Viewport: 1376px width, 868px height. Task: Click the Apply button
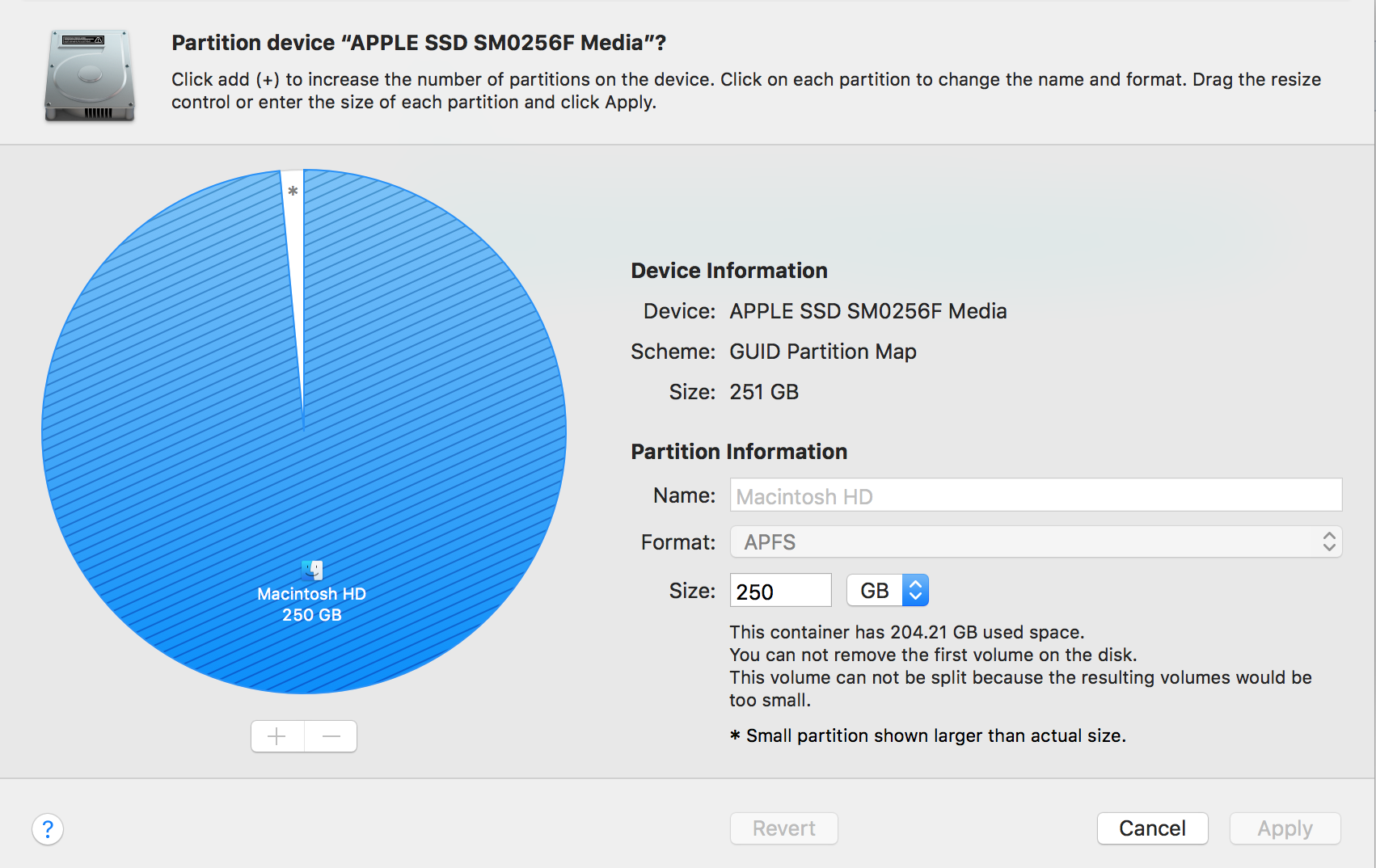click(1285, 828)
